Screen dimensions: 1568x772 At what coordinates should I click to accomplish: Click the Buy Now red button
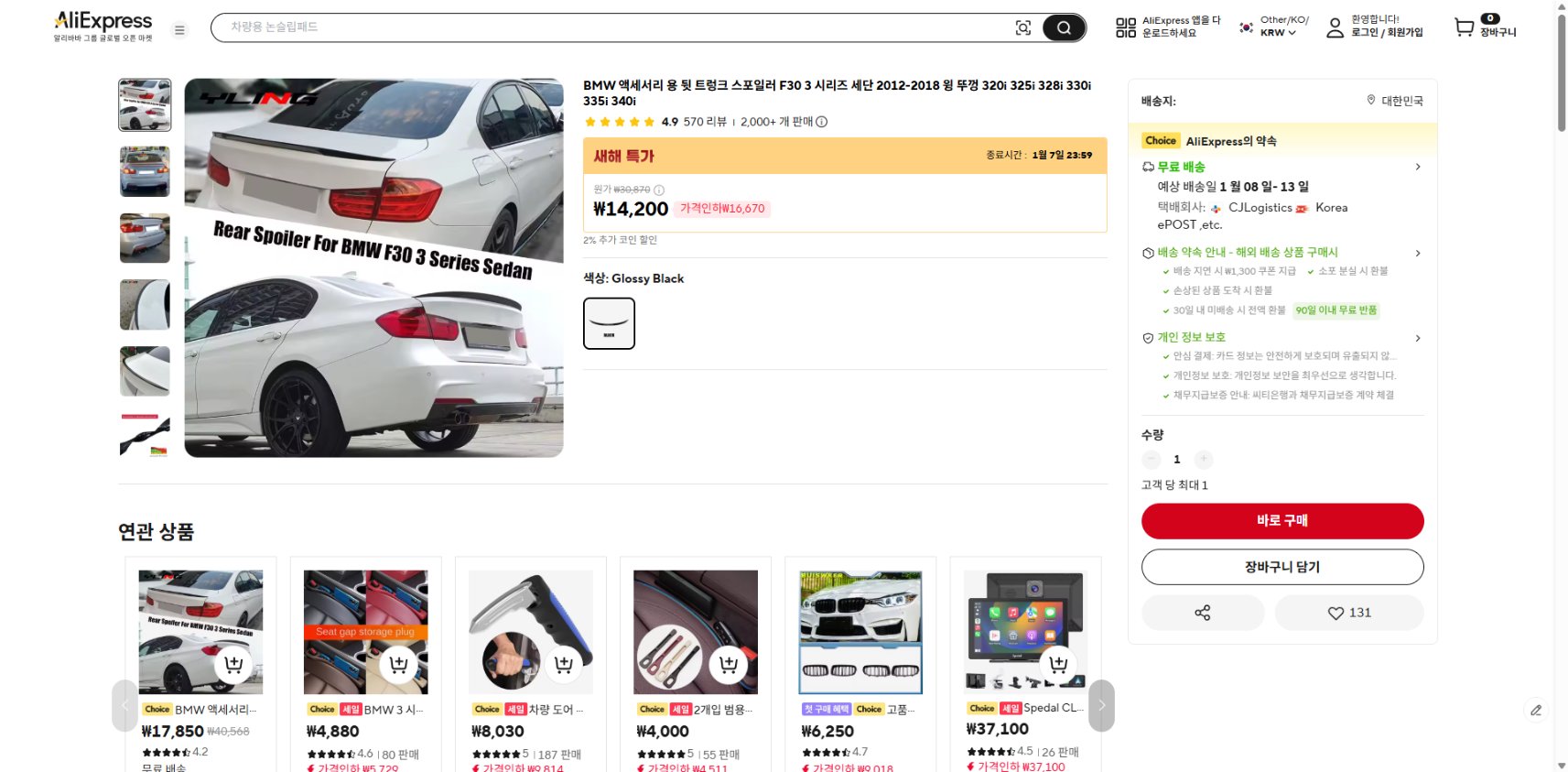click(x=1282, y=520)
